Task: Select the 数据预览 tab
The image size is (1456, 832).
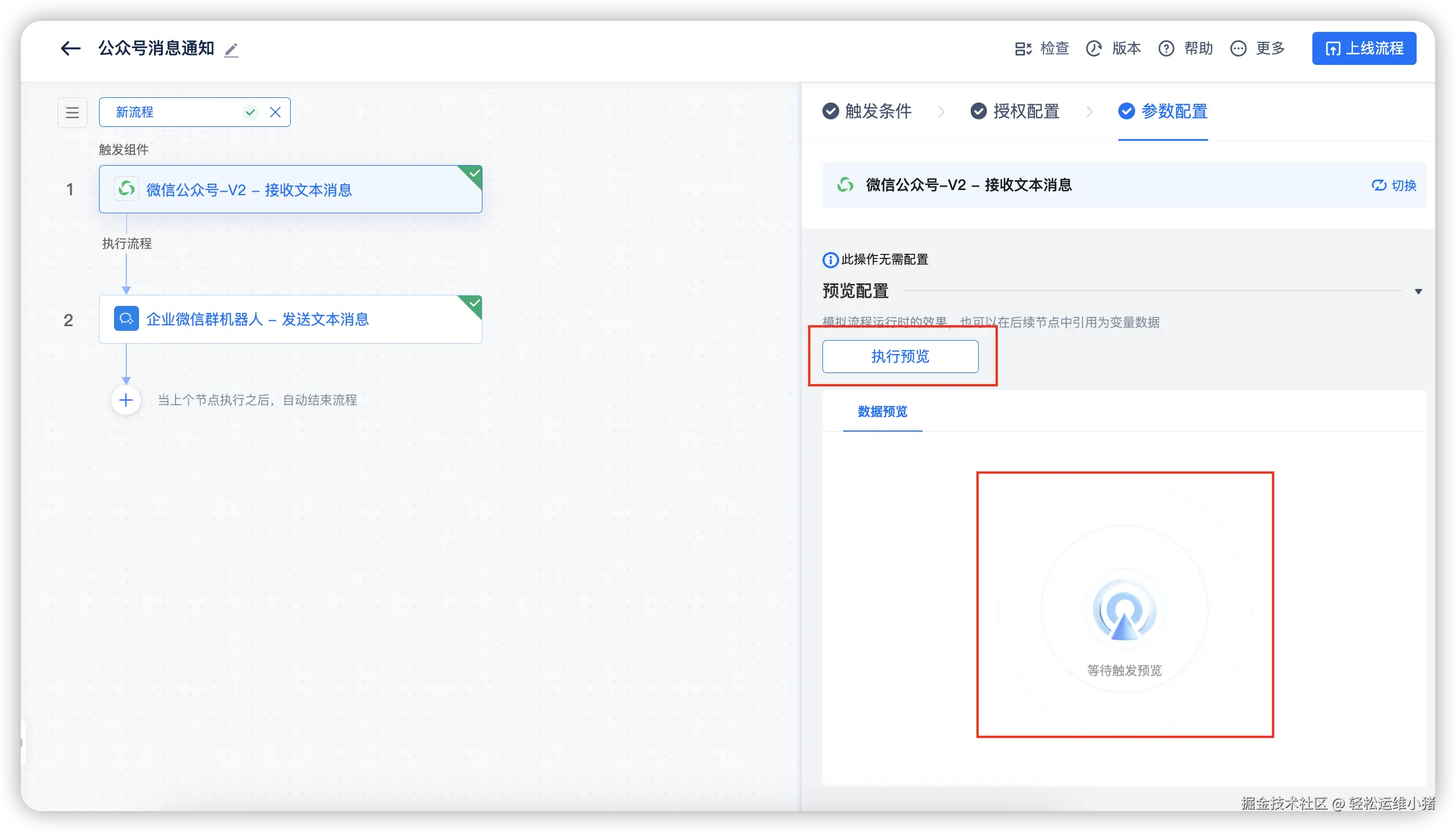Action: [882, 412]
